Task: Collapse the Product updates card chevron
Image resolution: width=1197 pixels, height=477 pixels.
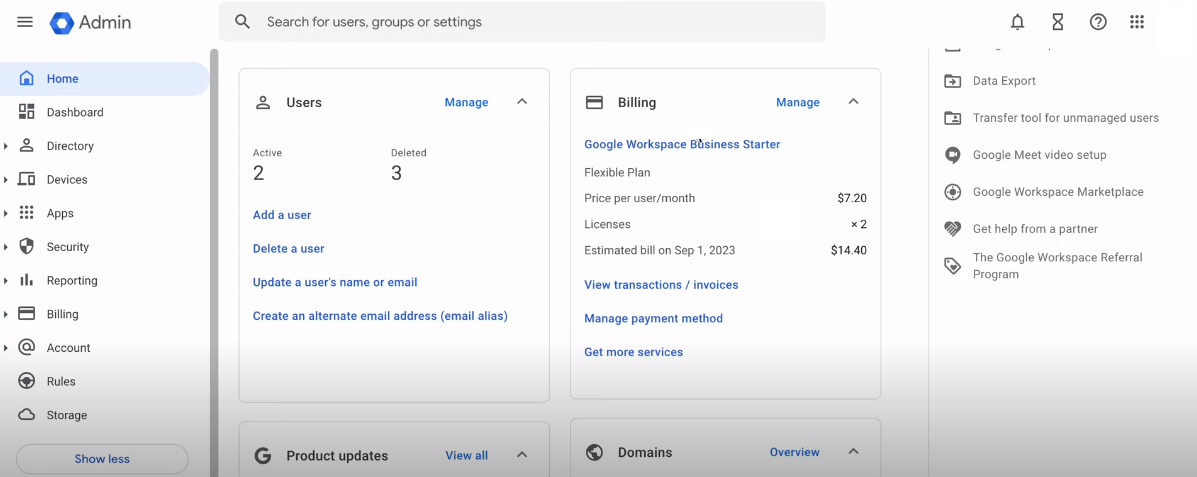Action: 522,455
